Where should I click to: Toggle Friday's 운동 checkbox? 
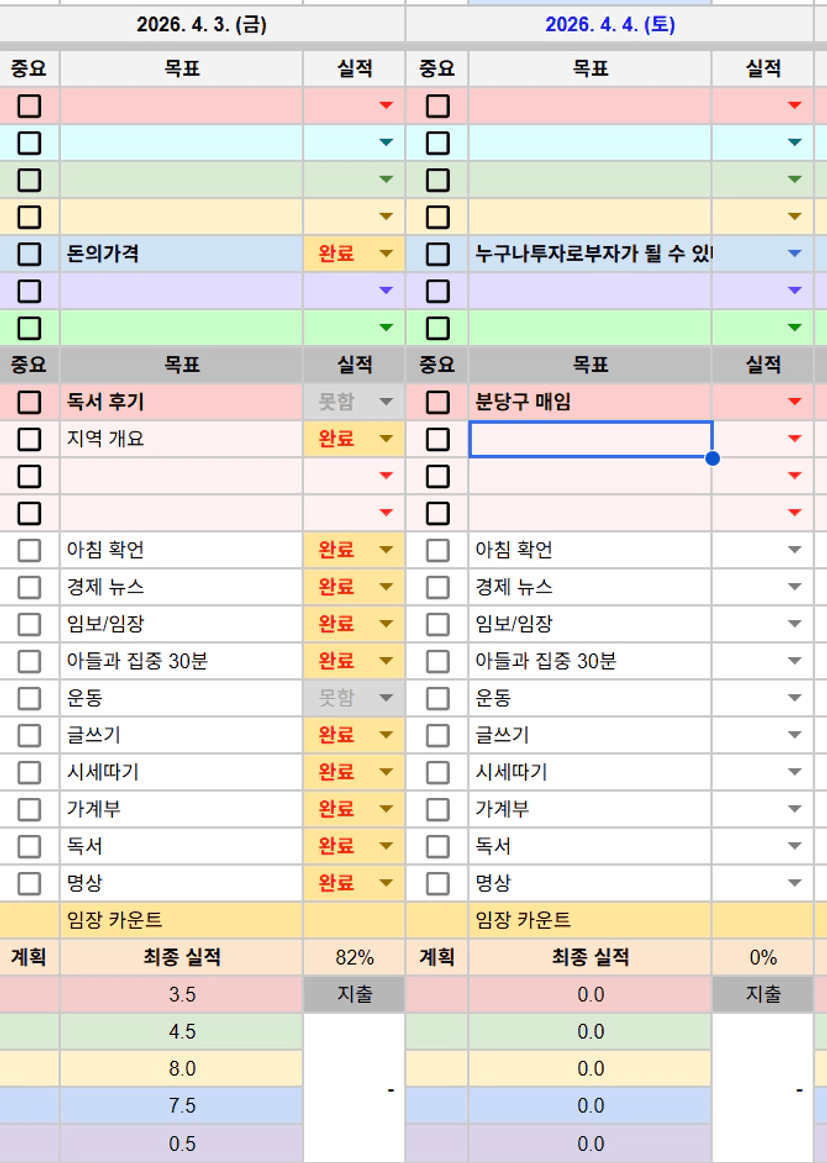tap(29, 698)
